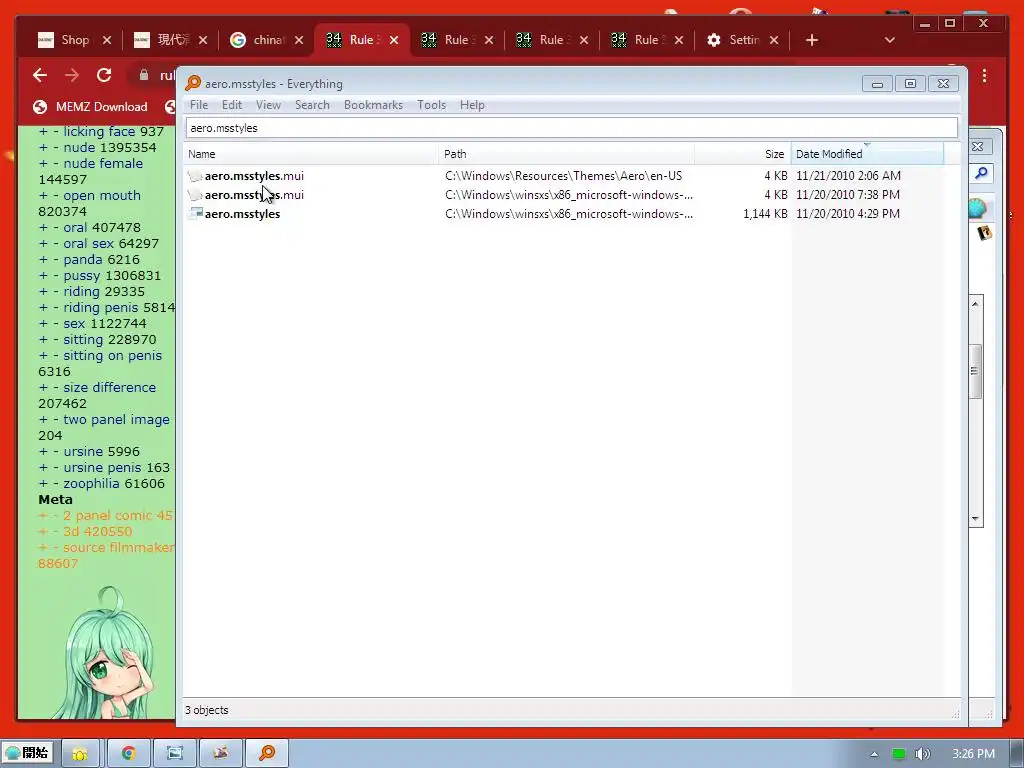The image size is (1024, 768).
Task: Click the scrollbar thumb in the background window
Action: pos(976,371)
